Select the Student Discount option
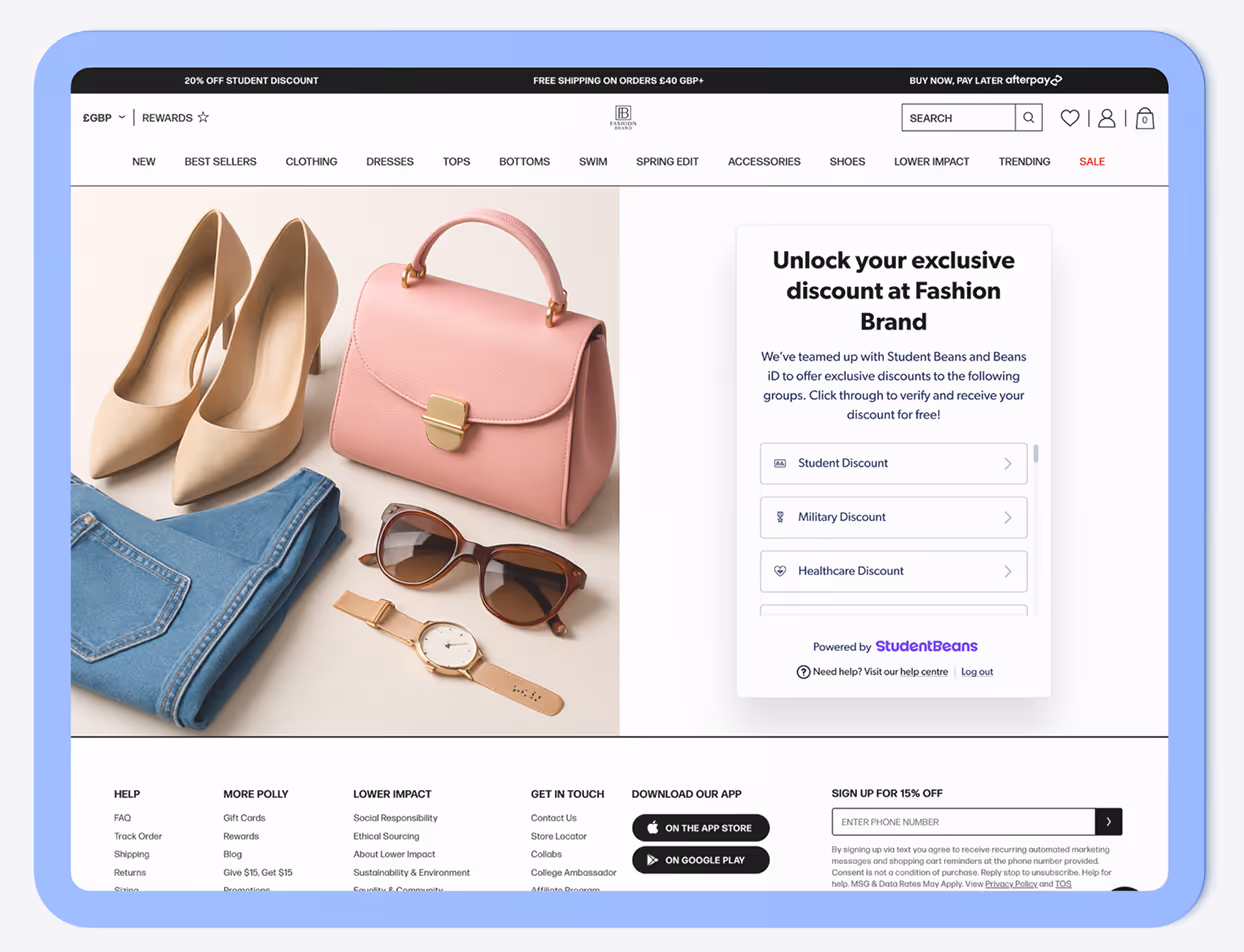Screen dimensions: 1244x952 pos(893,463)
